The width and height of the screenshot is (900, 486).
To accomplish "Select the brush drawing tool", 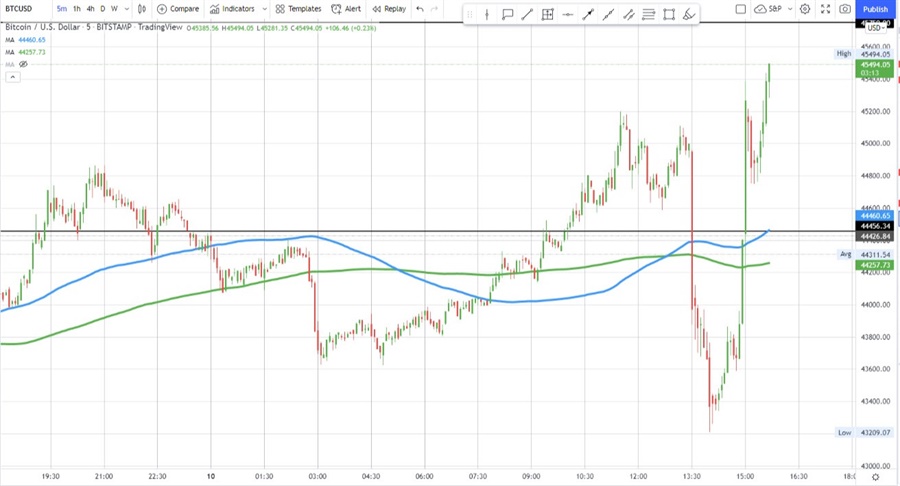I will (x=689, y=15).
